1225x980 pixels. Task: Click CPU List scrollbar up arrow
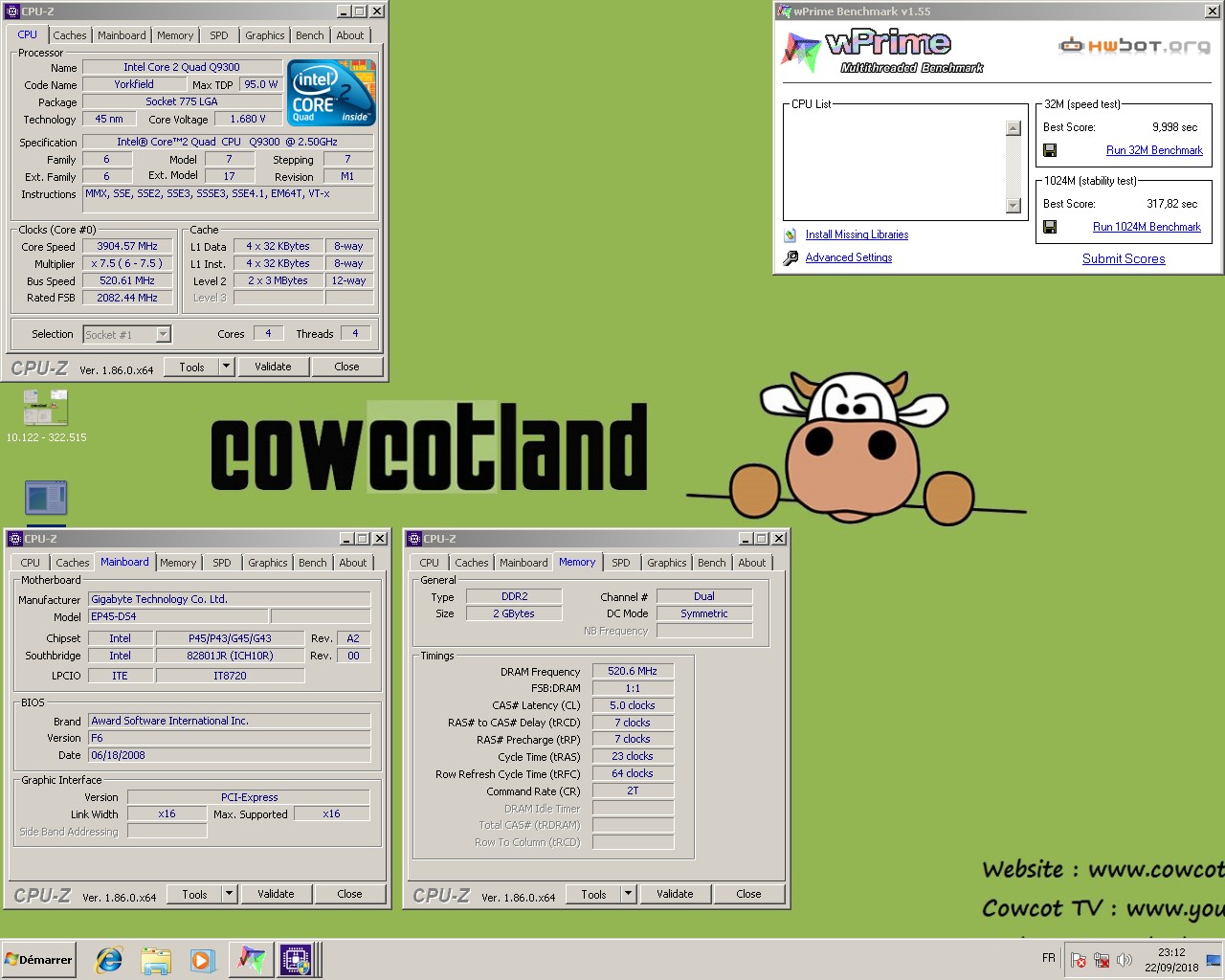[x=1013, y=128]
